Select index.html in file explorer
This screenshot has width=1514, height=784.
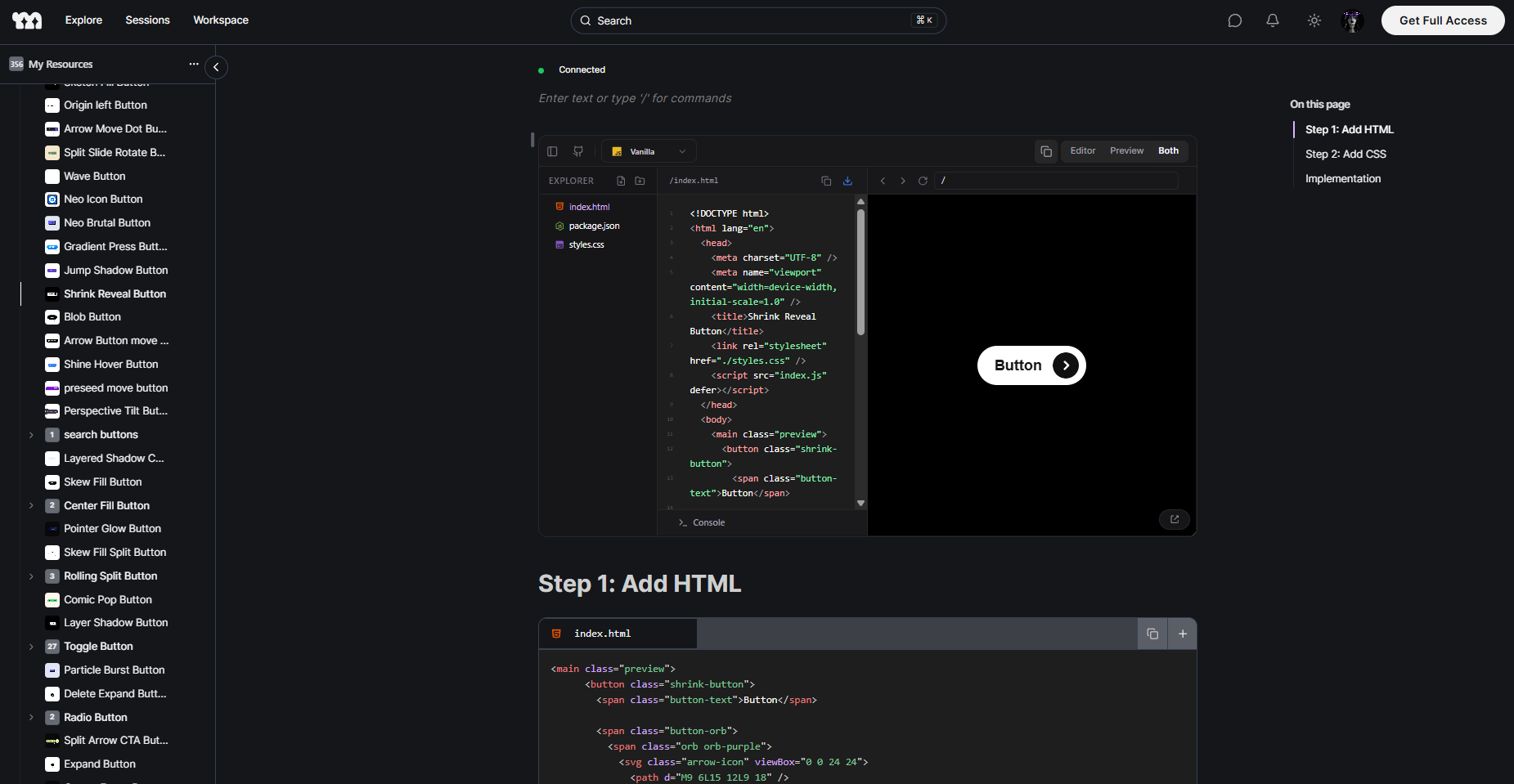(590, 207)
